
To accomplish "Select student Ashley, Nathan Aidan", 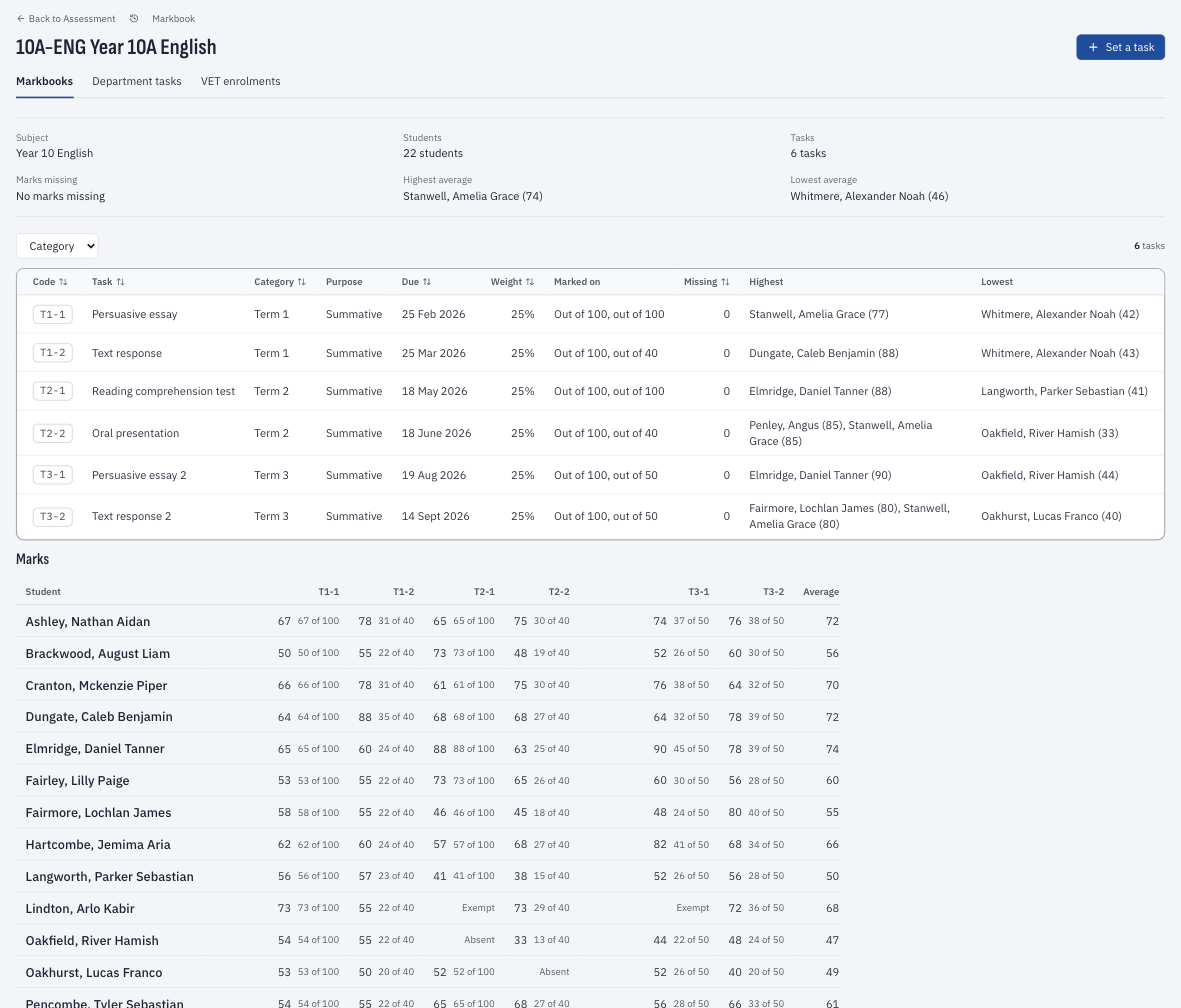I will (88, 622).
